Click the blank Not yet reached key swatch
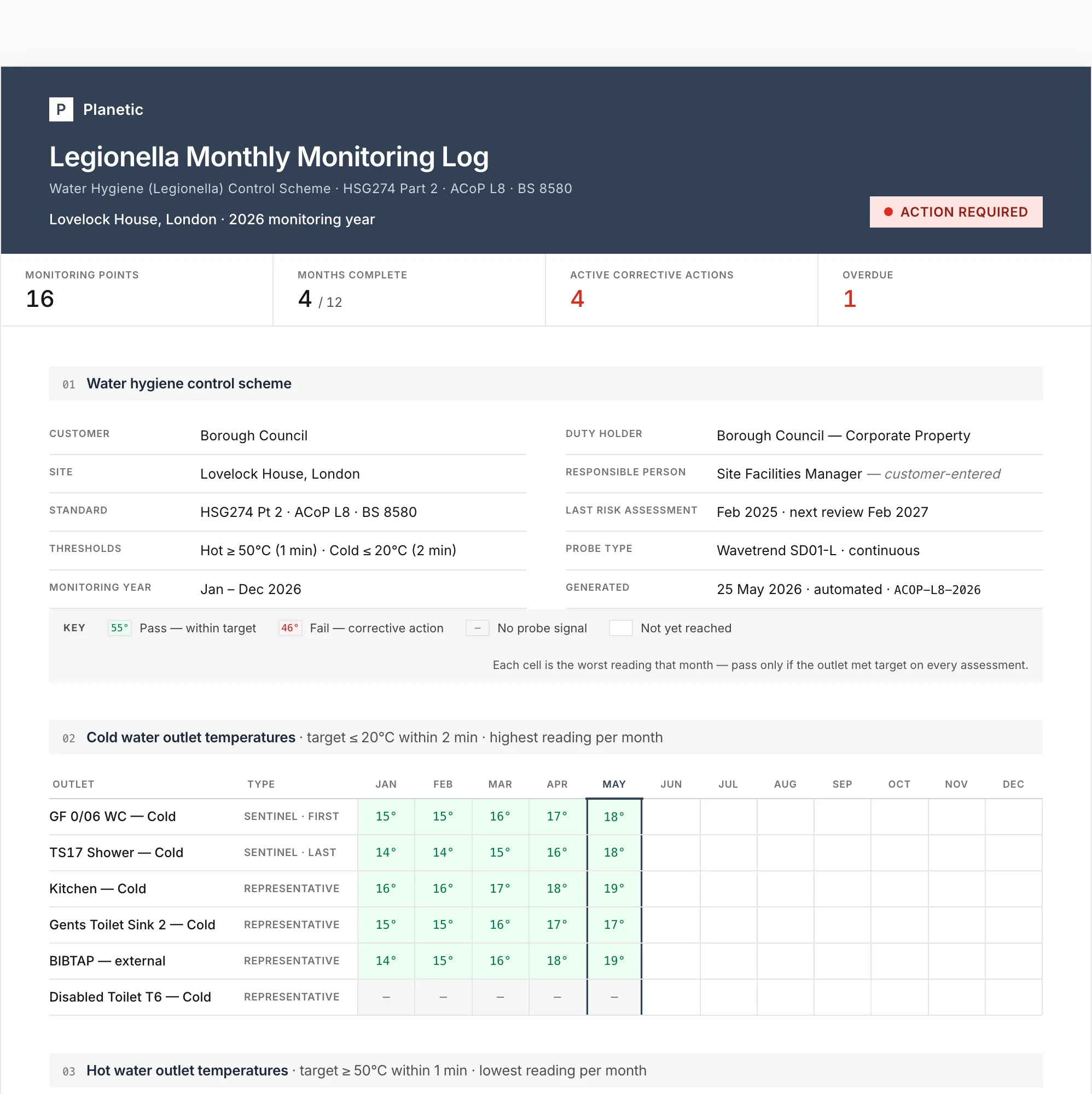Viewport: 1092px width, 1094px height. (x=620, y=628)
